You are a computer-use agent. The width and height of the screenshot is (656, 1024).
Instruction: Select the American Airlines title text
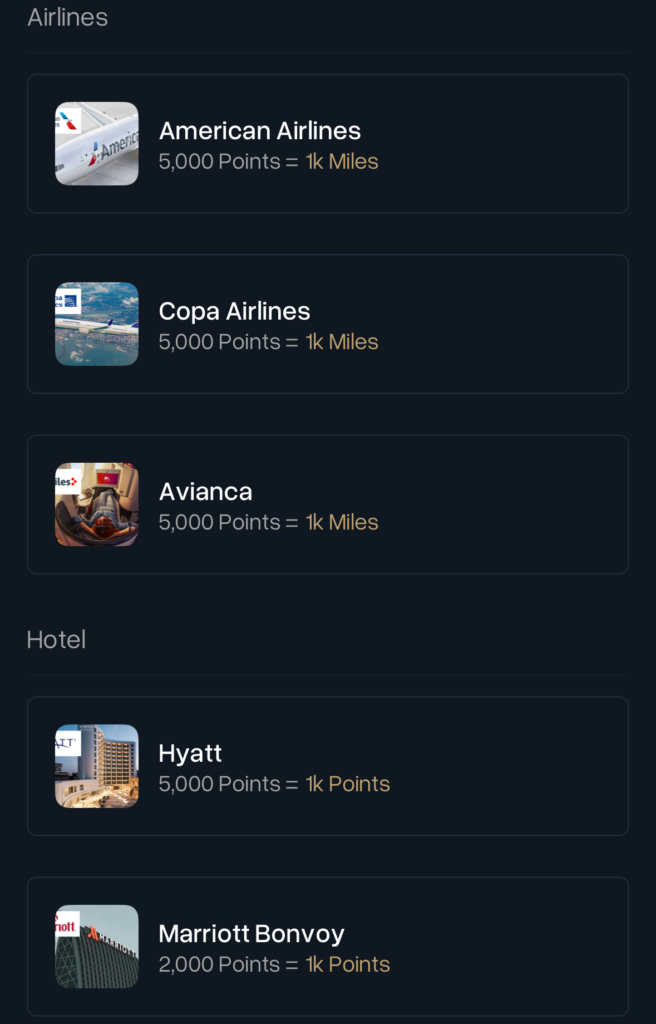click(x=260, y=131)
